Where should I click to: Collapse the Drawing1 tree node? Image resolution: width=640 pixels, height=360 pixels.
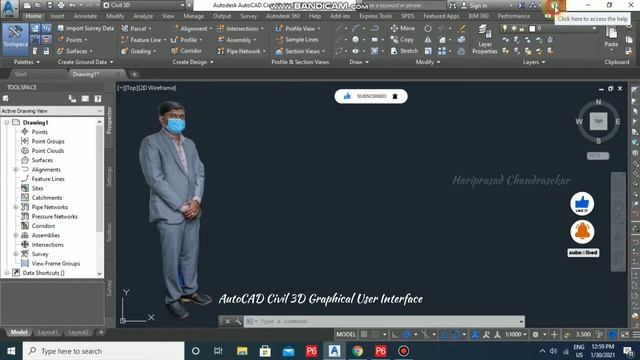point(7,122)
